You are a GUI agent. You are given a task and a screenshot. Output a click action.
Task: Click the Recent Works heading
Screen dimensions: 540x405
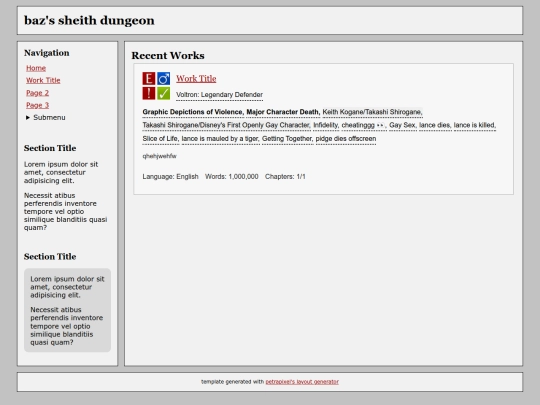[168, 55]
